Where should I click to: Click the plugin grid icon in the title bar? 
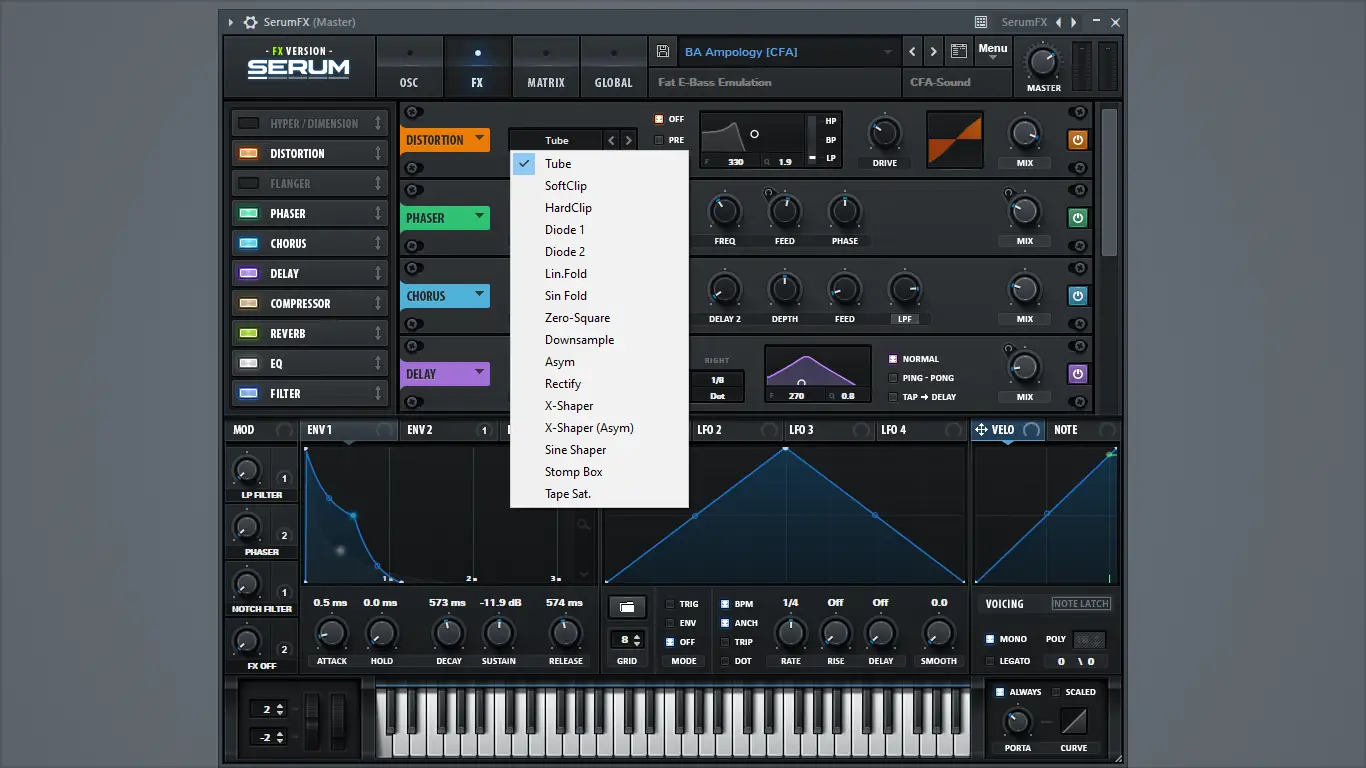983,22
